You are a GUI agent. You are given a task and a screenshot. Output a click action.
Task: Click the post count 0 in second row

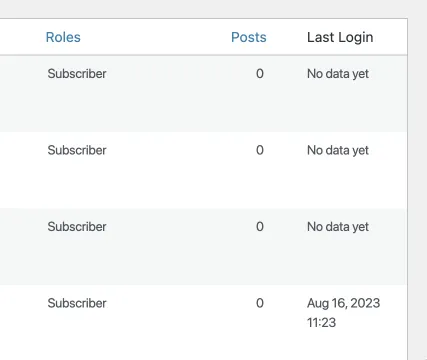pos(260,150)
